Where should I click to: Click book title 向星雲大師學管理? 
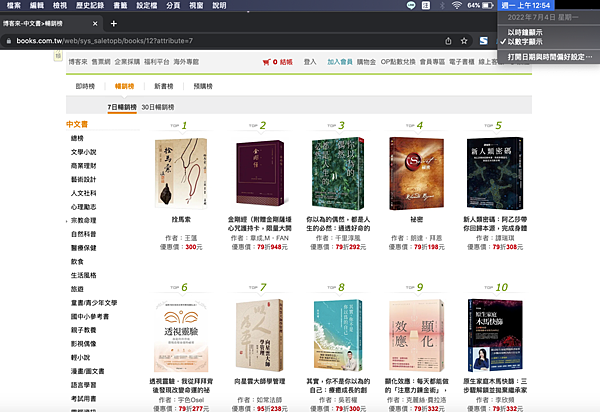tap(260, 381)
